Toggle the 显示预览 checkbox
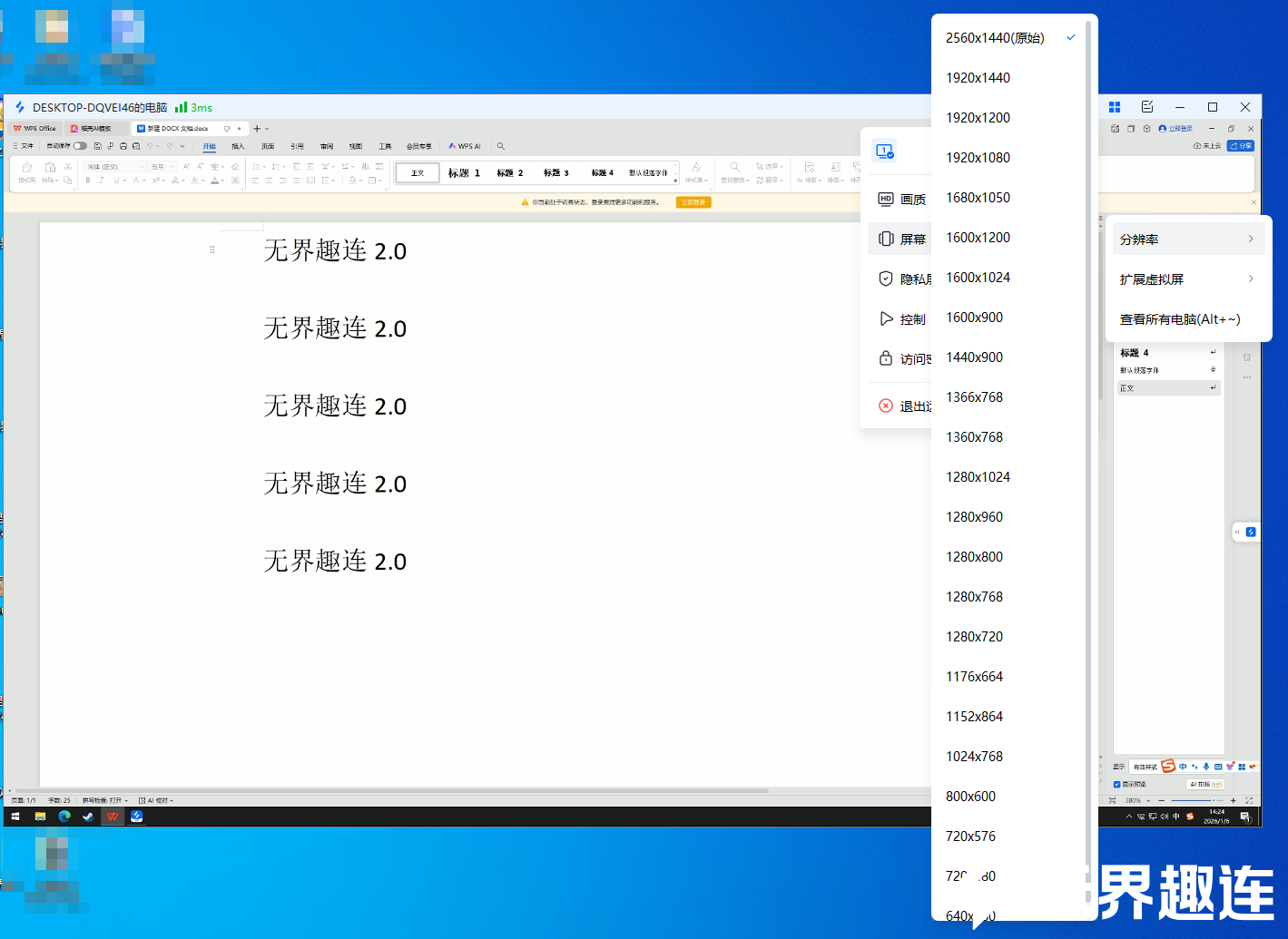 [1116, 784]
